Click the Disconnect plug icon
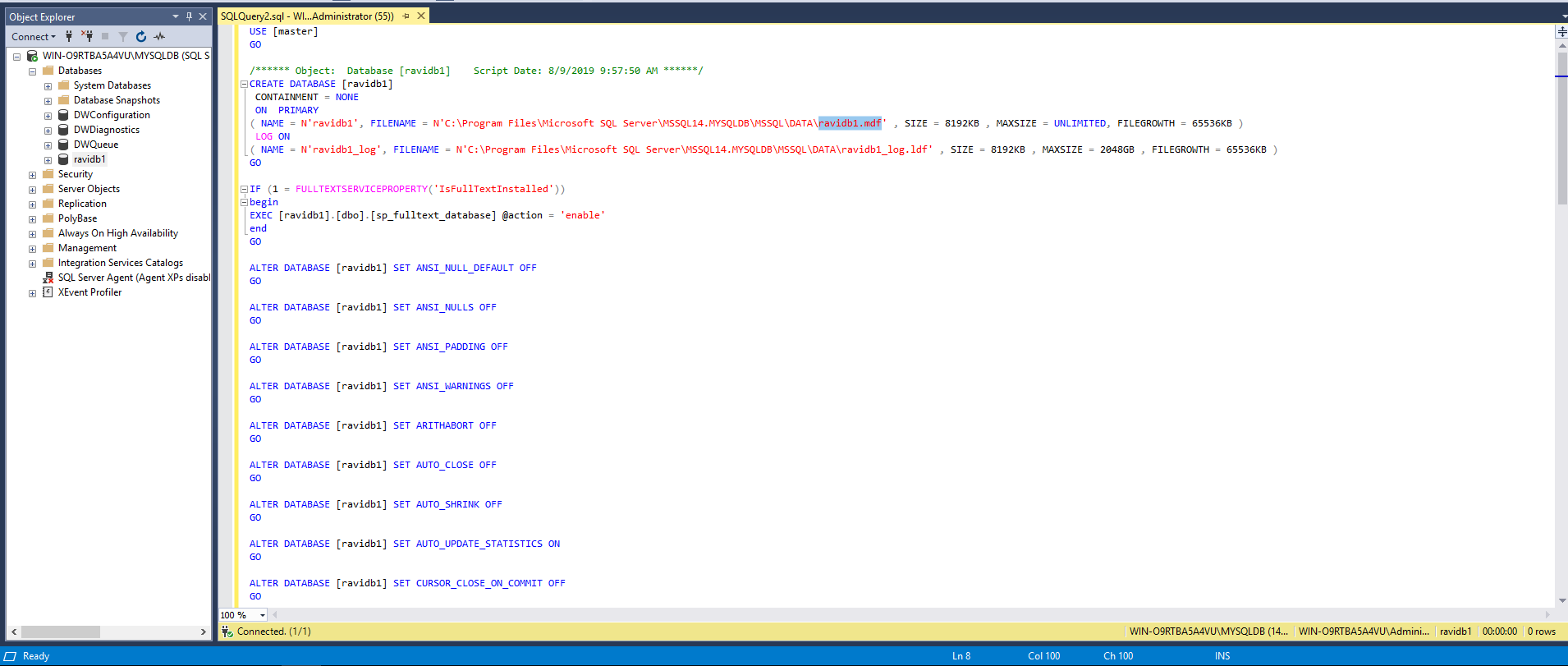1568x666 pixels. point(87,36)
